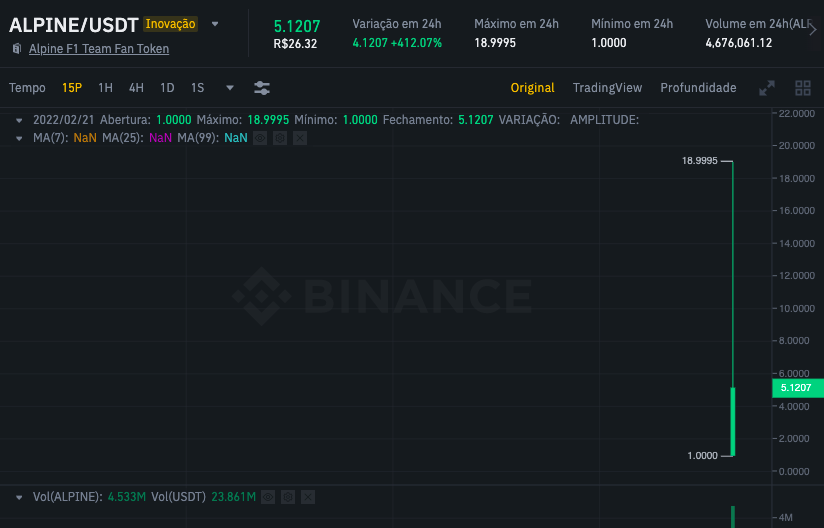Click the document icon beside Alpine F1 Team Fan Token
Screen dimensions: 824x528
click(x=17, y=49)
